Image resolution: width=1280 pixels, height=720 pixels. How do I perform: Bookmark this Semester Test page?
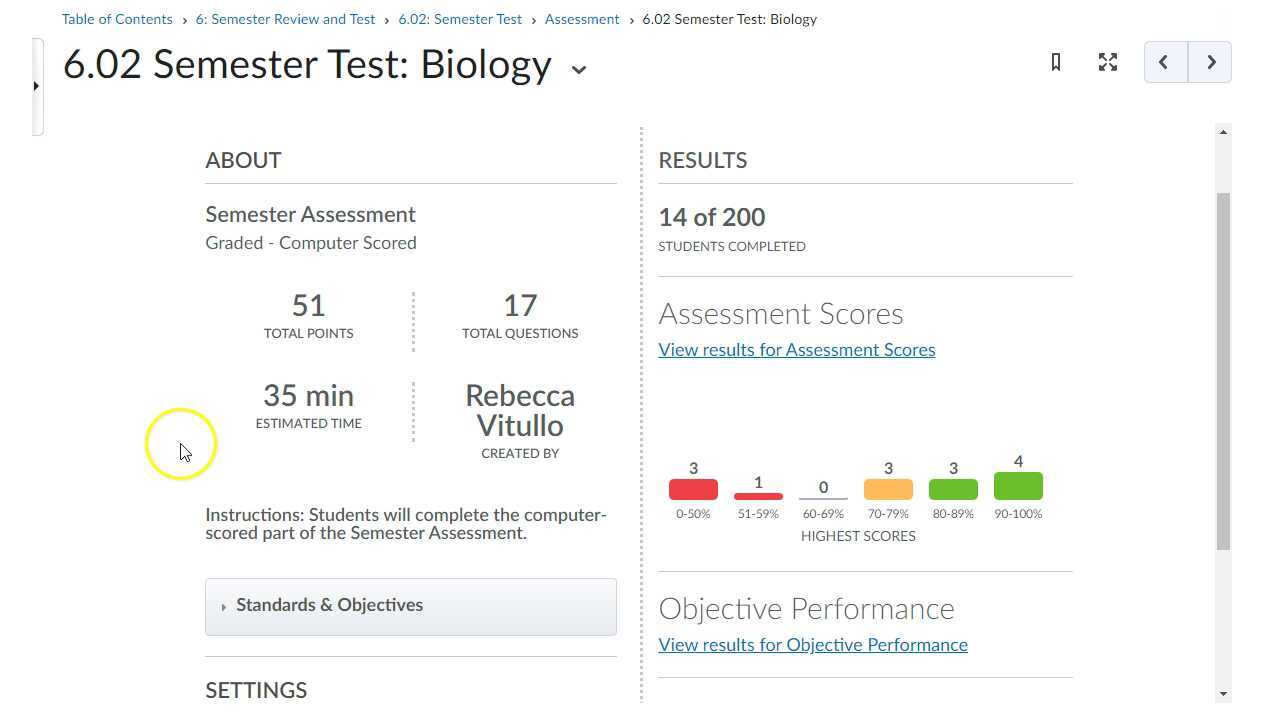click(1056, 62)
